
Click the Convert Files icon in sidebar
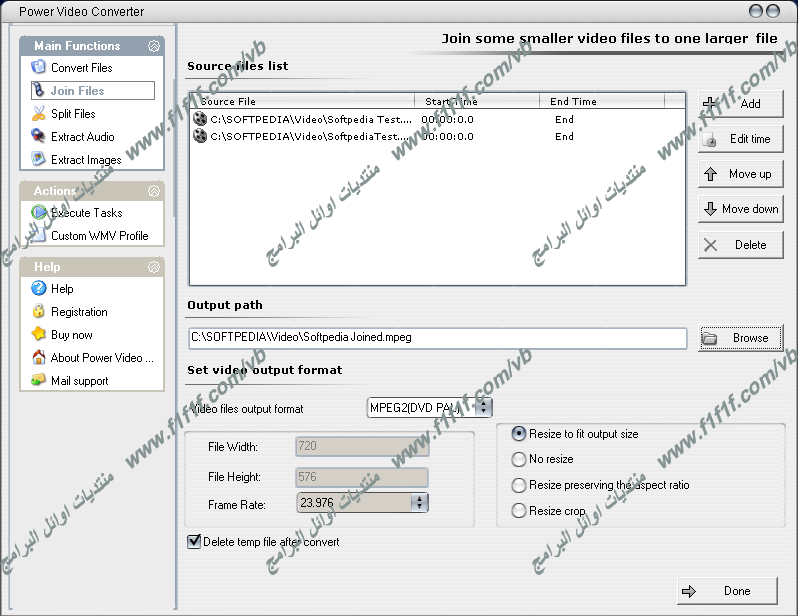39,68
